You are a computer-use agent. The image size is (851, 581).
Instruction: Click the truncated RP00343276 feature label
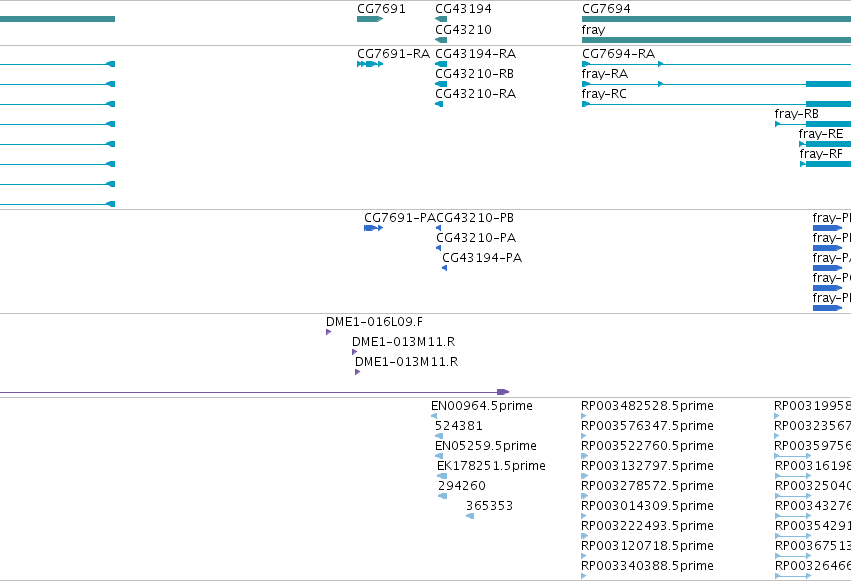point(813,506)
